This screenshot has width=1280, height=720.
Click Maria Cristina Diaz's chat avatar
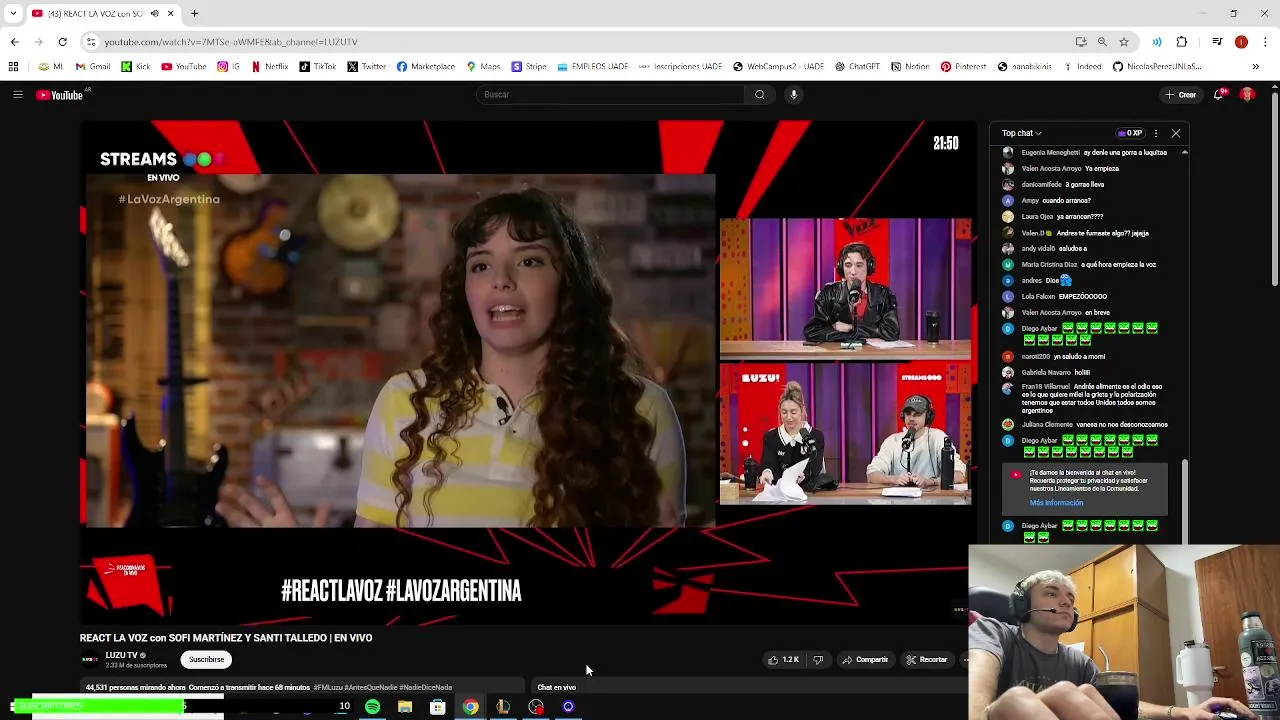(x=1008, y=265)
